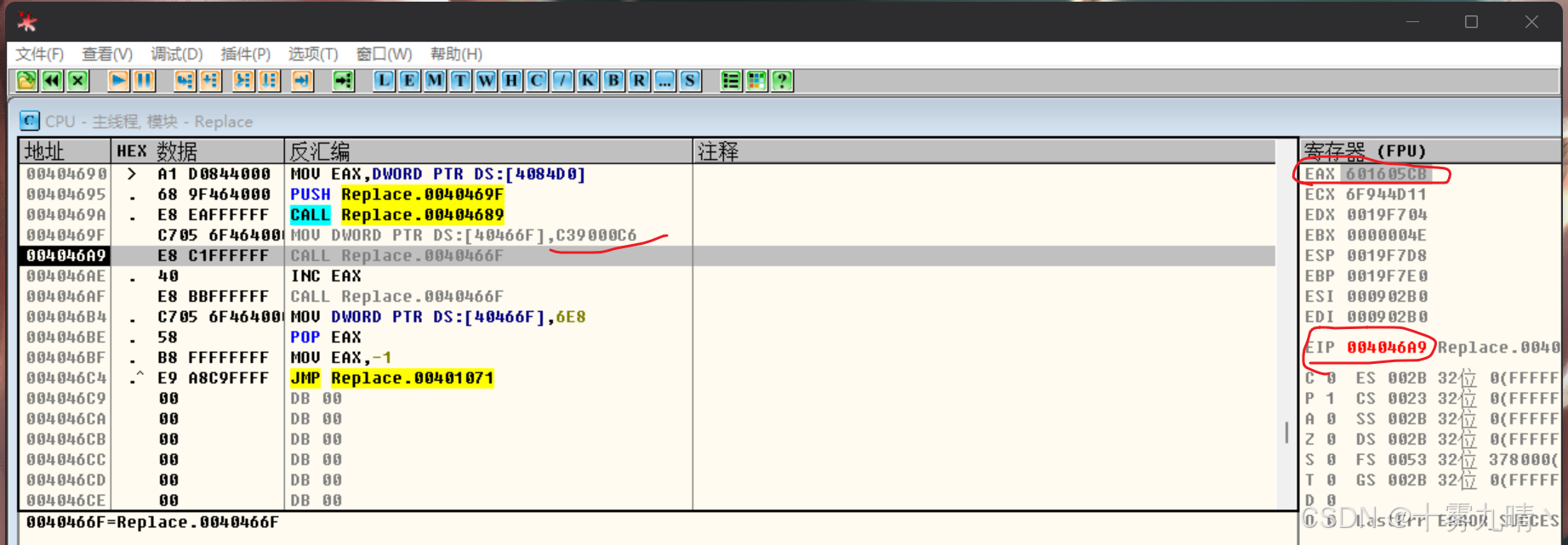
Task: Select address 004046C9 DB 00 row
Action: pyautogui.click(x=647, y=398)
